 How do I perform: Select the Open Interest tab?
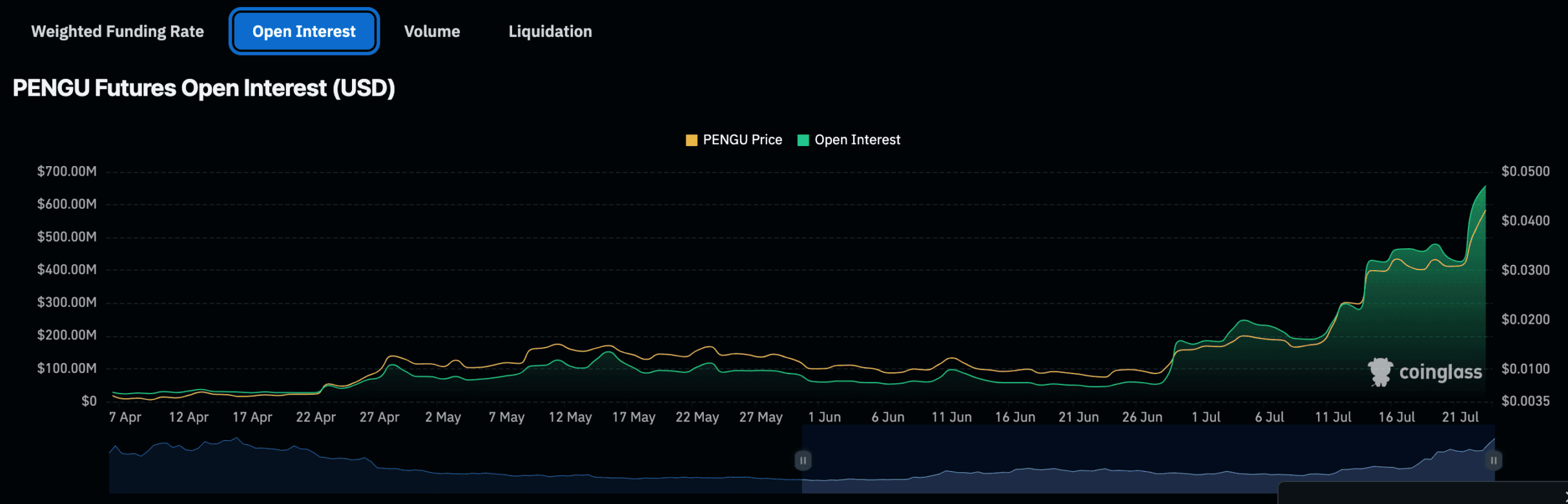304,31
